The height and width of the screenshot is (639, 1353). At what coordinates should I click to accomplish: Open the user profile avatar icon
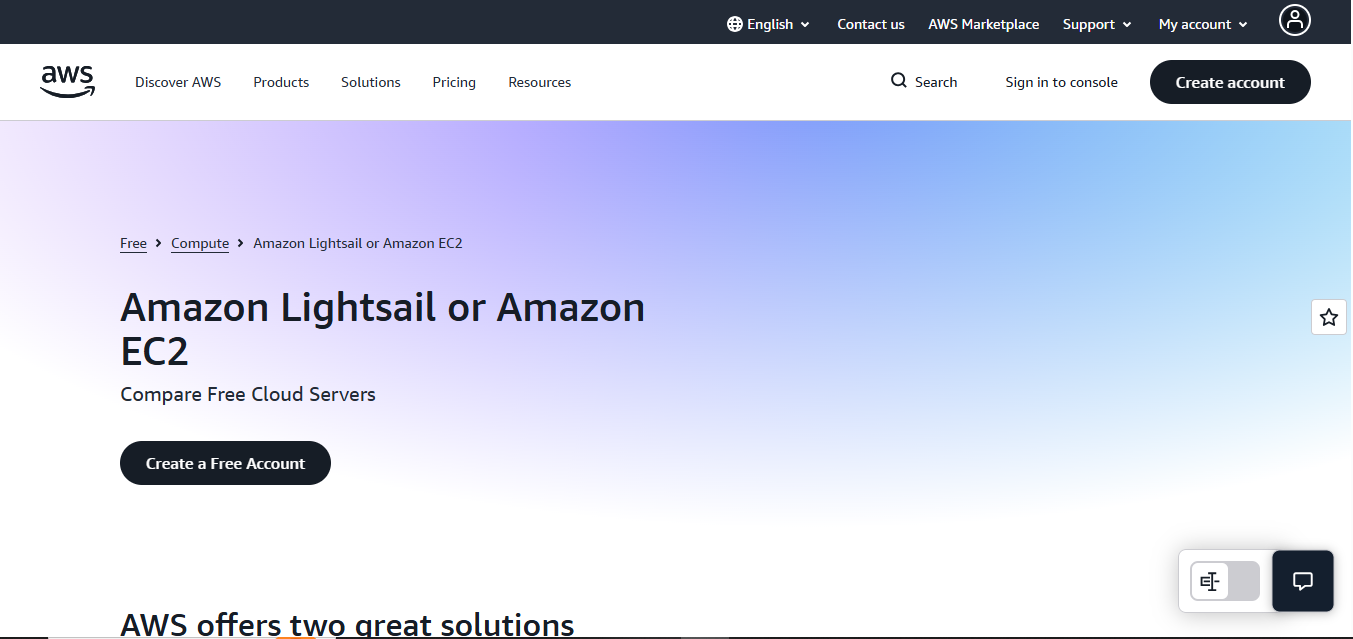(1294, 20)
